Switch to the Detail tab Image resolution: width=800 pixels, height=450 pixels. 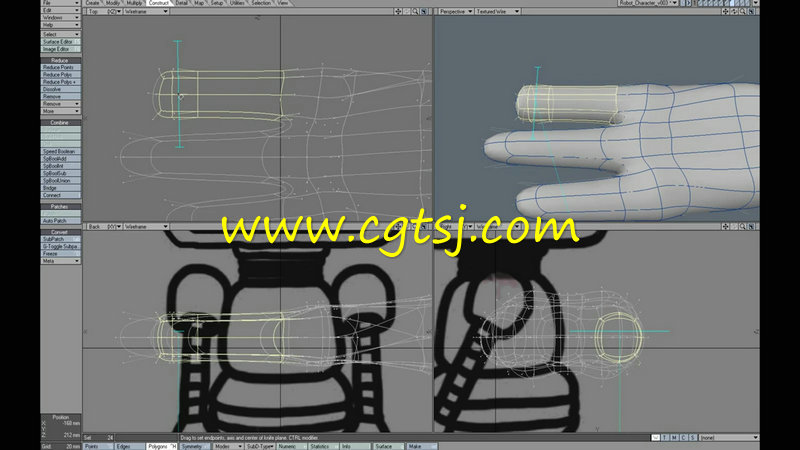(181, 3)
